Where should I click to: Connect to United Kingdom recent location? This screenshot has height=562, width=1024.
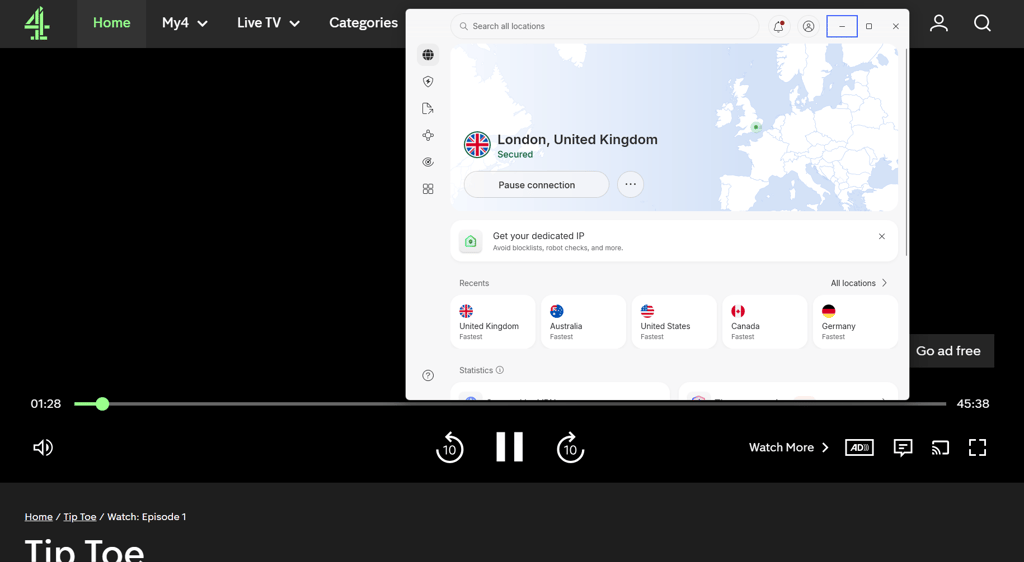click(492, 322)
